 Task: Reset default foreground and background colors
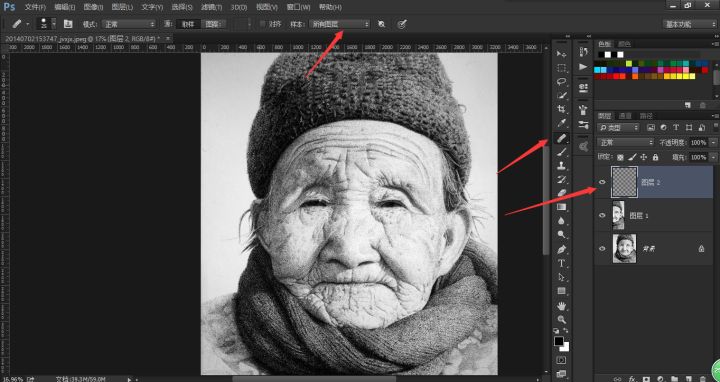(556, 331)
